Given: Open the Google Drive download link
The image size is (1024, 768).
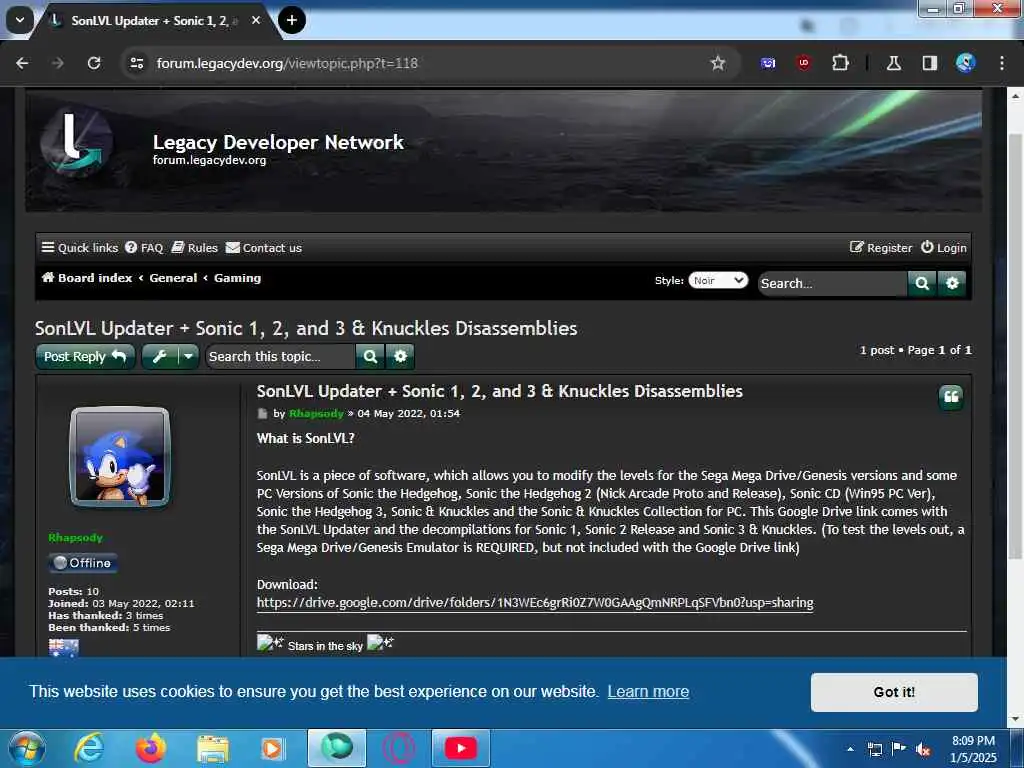Looking at the screenshot, I should click(x=535, y=602).
